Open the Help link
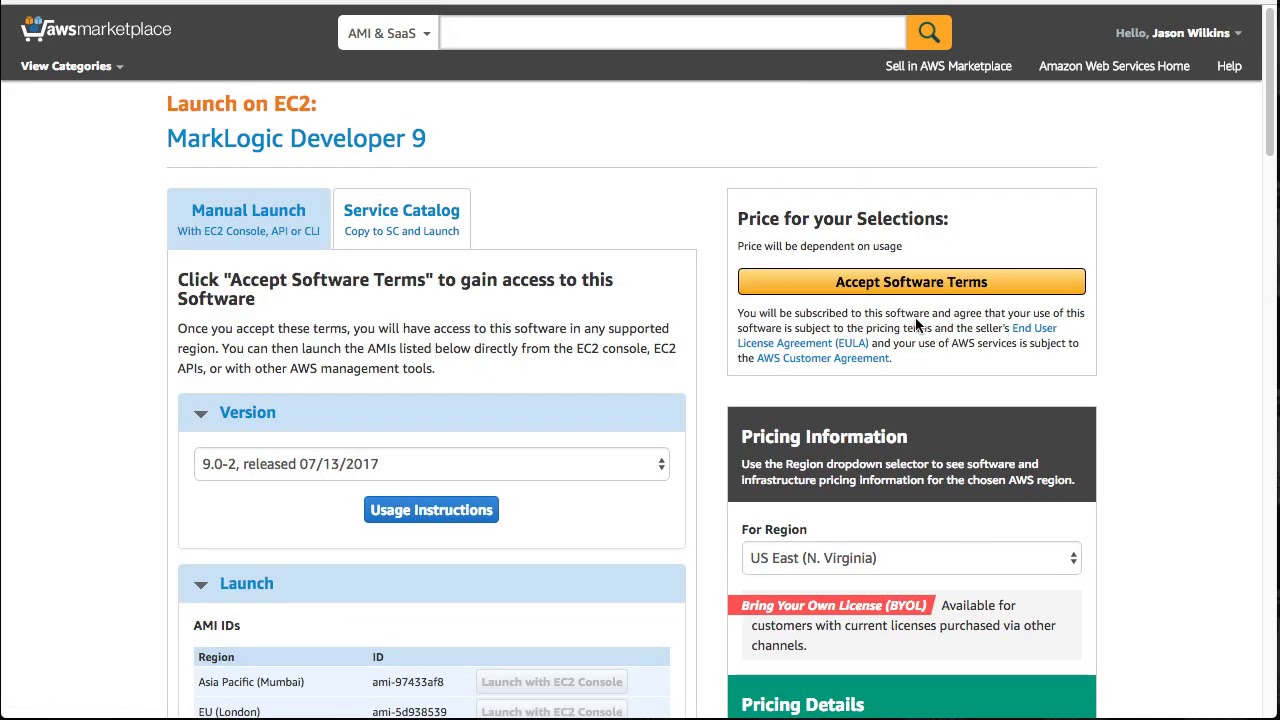 [1229, 66]
